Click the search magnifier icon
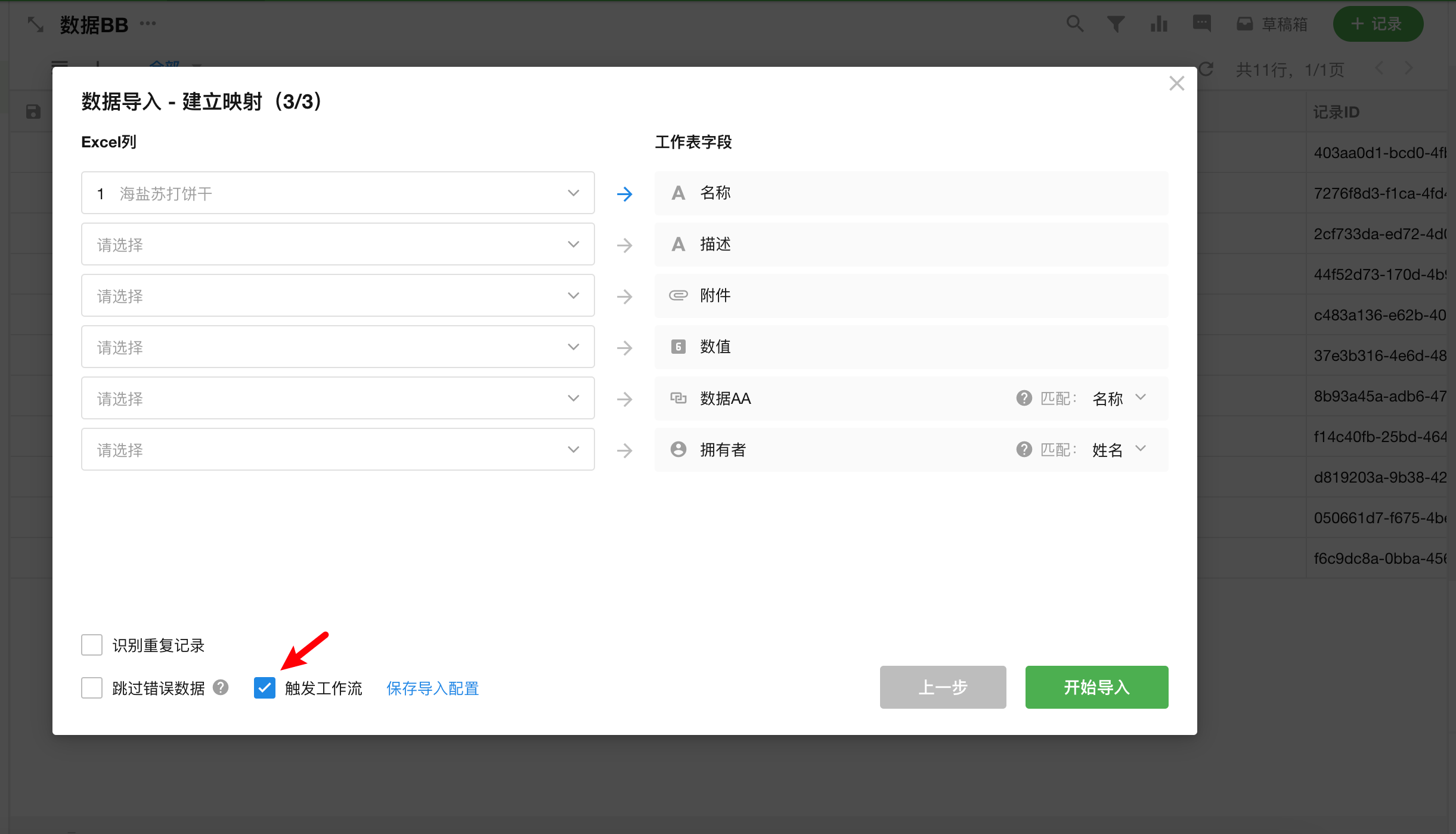1456x834 pixels. [1074, 24]
